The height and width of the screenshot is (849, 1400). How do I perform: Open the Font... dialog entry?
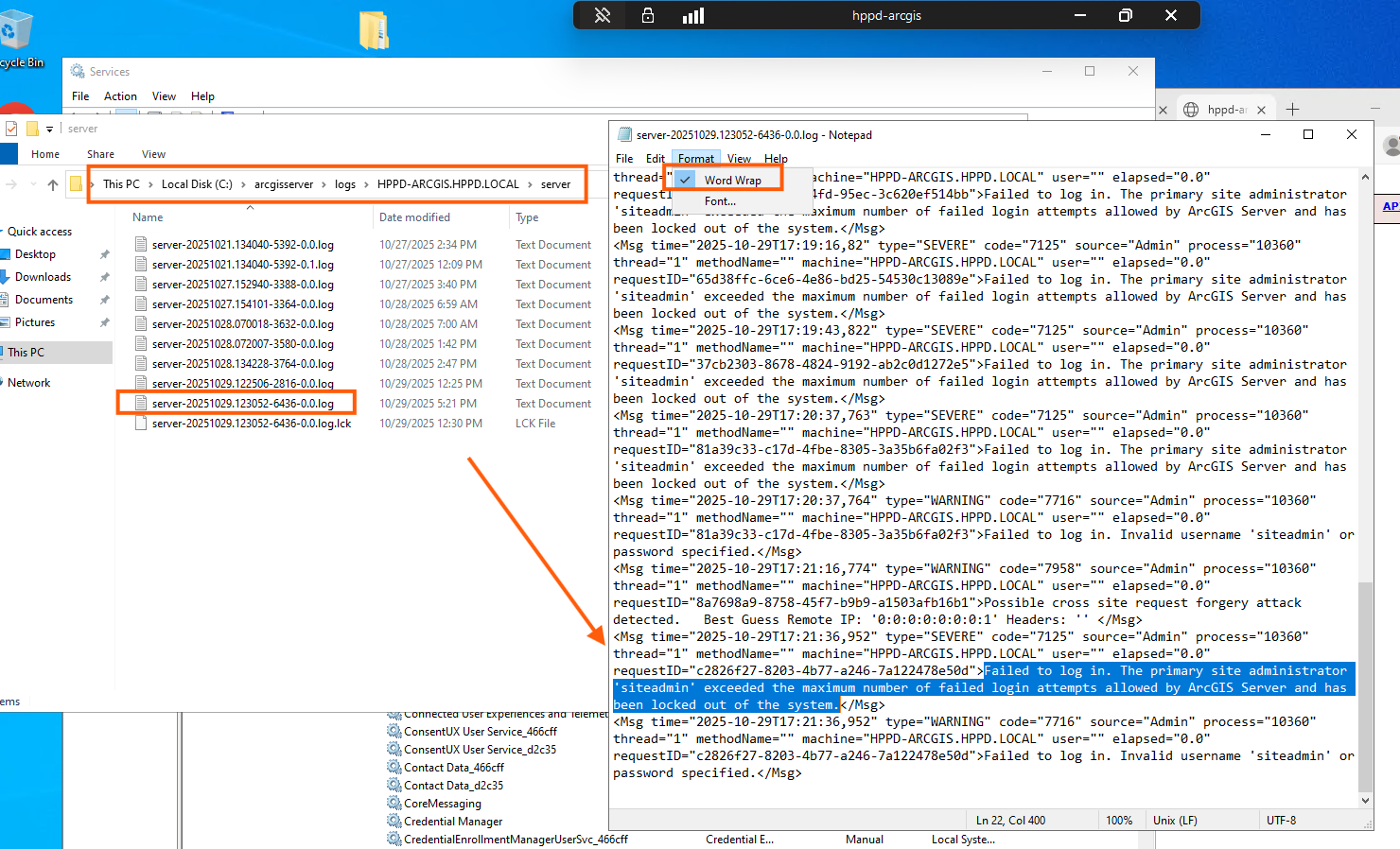[x=720, y=201]
